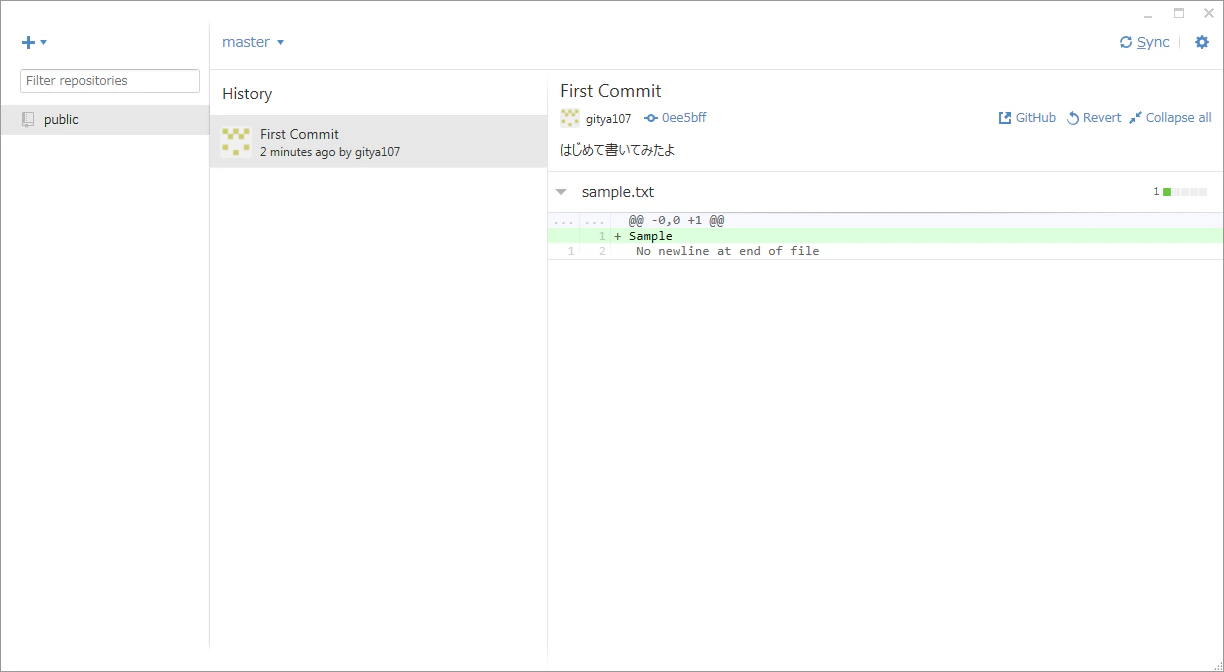Image resolution: width=1224 pixels, height=672 pixels.
Task: Open the settings gear menu
Action: 1202,42
